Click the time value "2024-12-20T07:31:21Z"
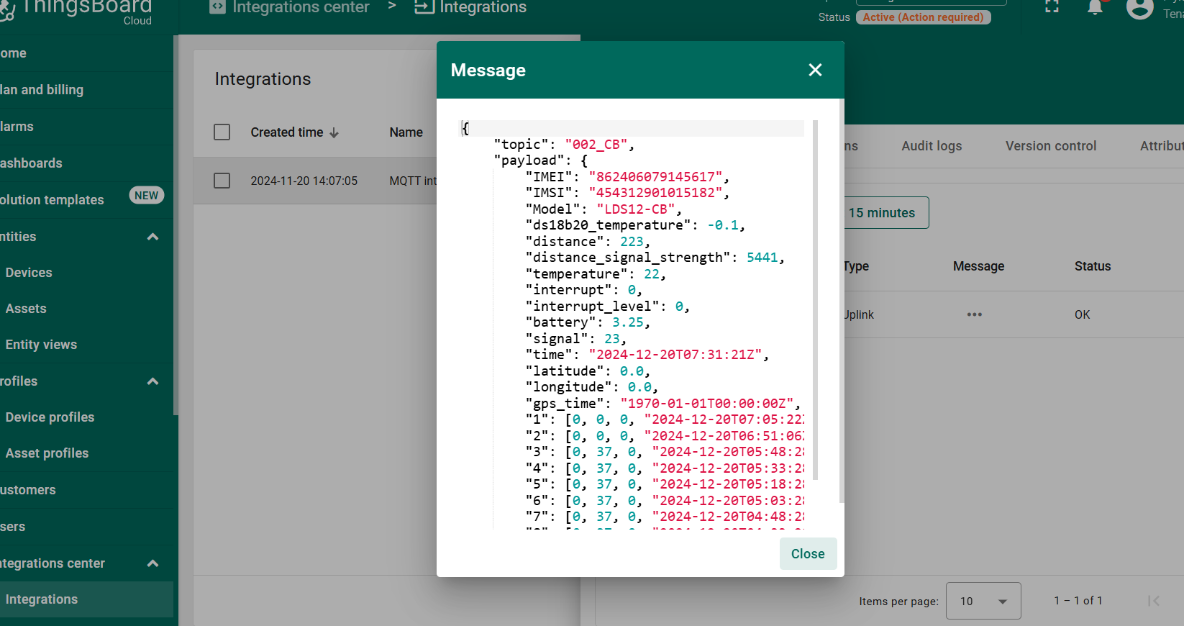The image size is (1184, 626). (678, 355)
